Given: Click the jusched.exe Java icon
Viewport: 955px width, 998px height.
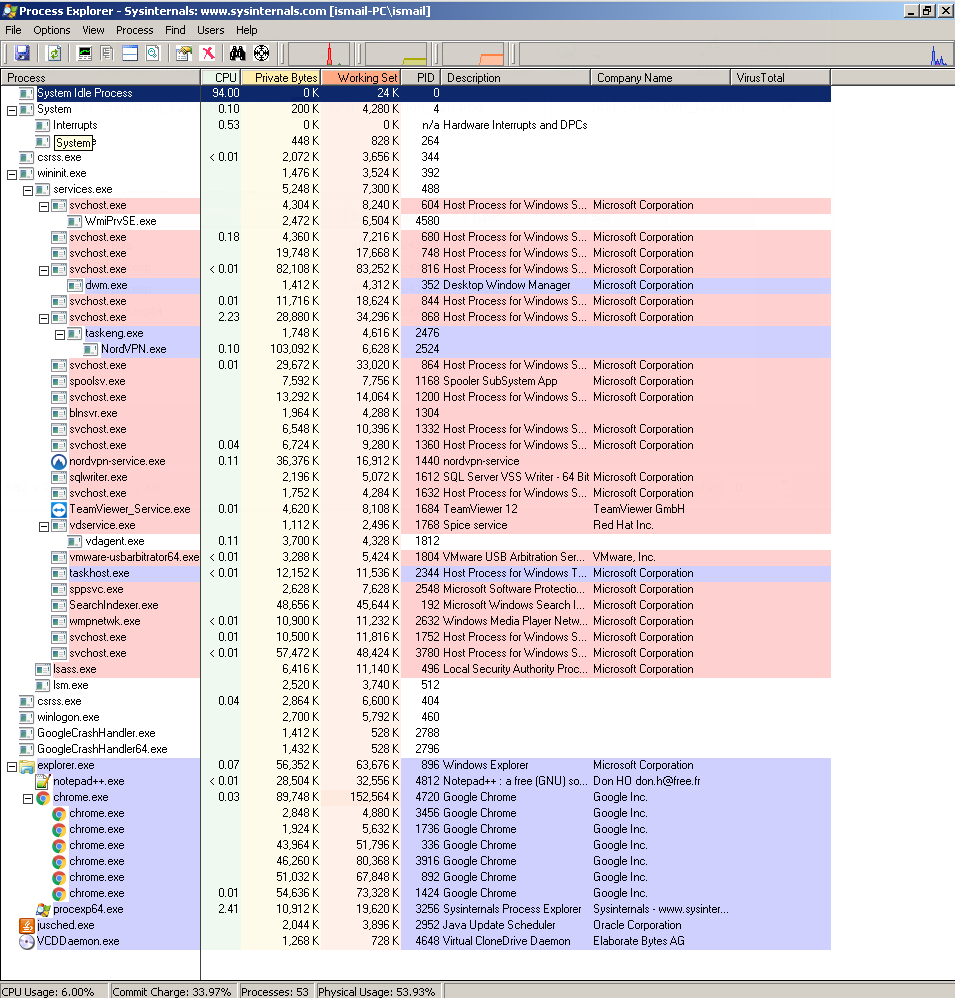Looking at the screenshot, I should click(x=27, y=925).
